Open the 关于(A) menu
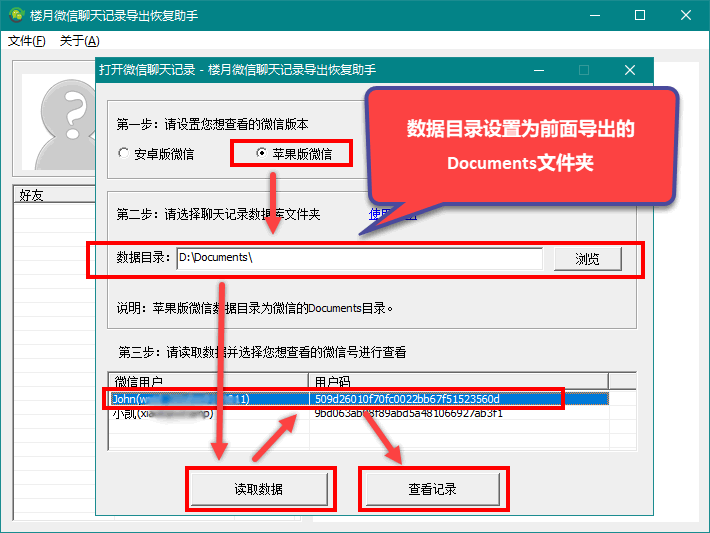The width and height of the screenshot is (710, 533). coord(79,41)
